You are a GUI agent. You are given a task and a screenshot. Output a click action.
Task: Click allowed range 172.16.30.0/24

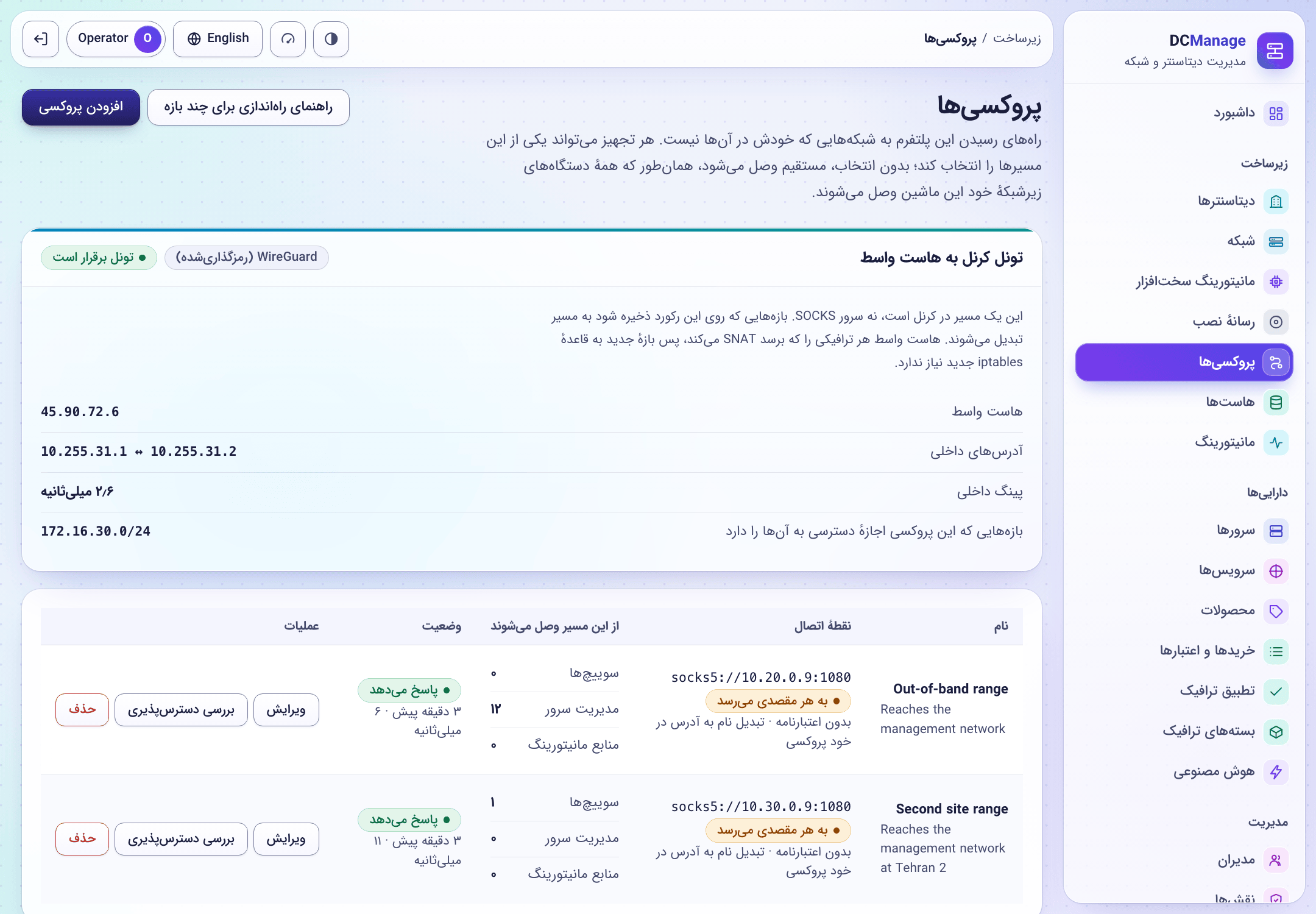pos(96,531)
